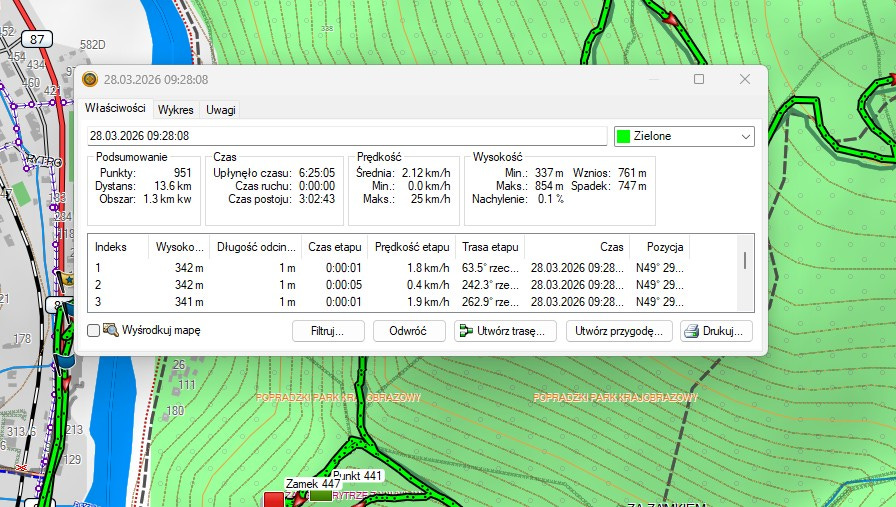Sort table by Prędkość etapu column
Screen dimensions: 896x507
point(412,246)
